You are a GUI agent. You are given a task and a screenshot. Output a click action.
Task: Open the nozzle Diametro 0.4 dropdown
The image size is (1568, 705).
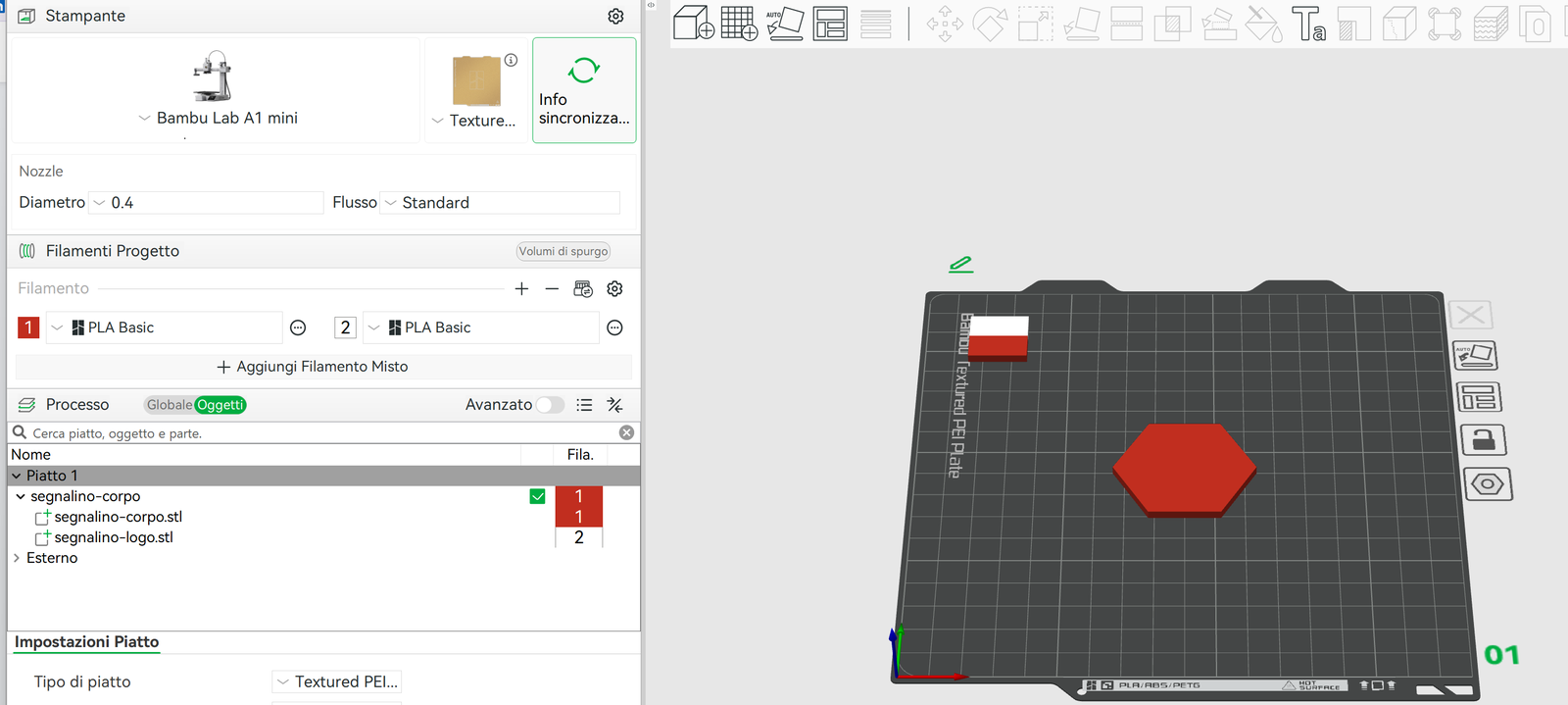(206, 202)
